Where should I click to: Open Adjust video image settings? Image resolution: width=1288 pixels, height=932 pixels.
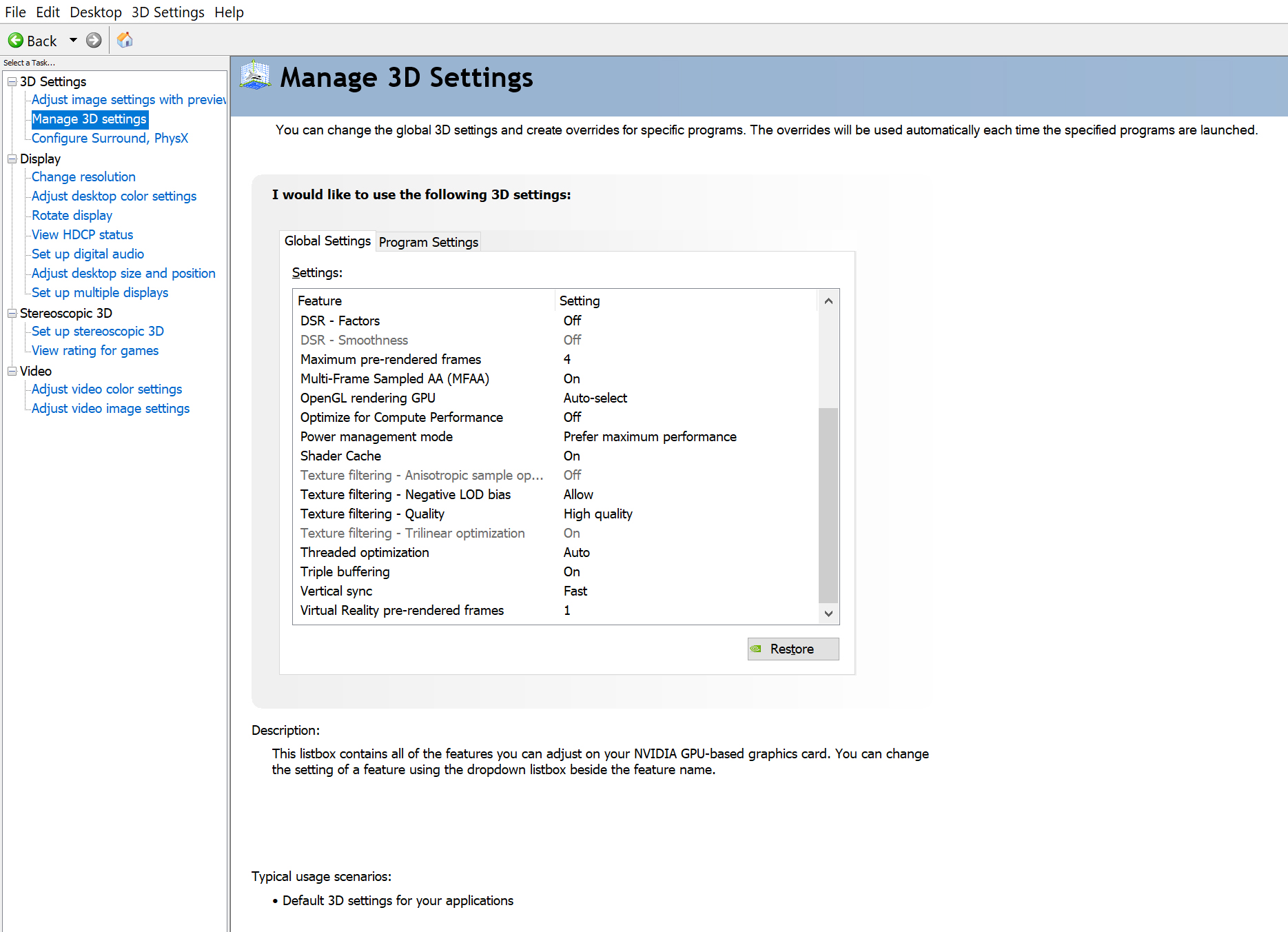click(x=110, y=408)
